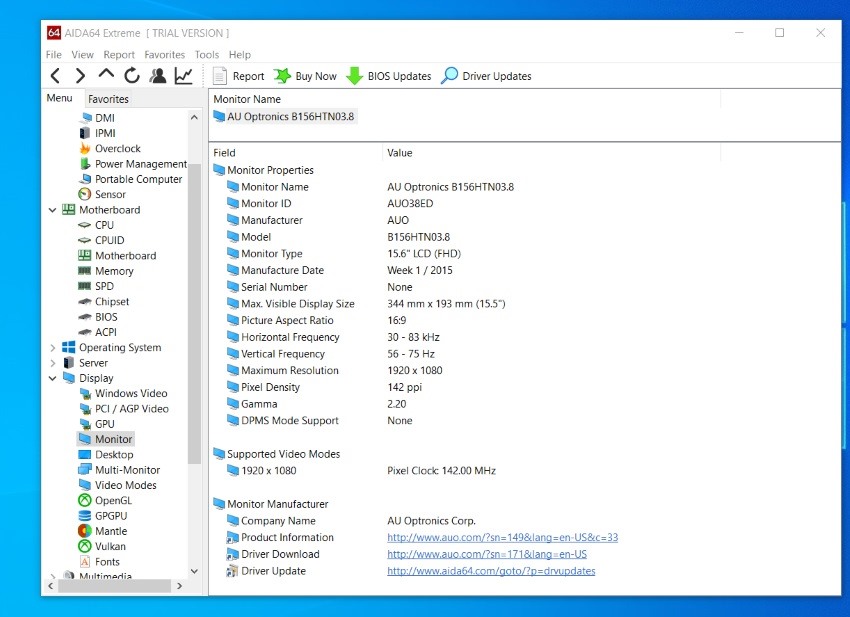Open the Favorites menu in the menu bar
The height and width of the screenshot is (617, 850).
pos(164,55)
